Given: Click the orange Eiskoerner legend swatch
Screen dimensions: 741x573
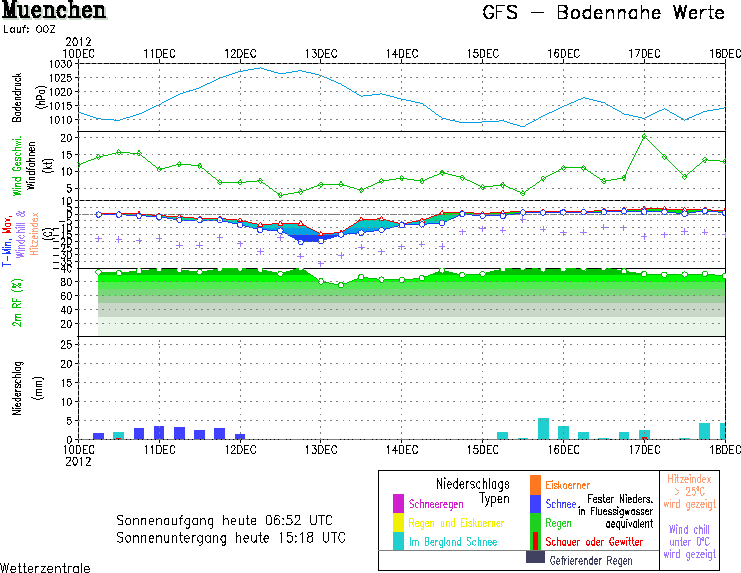Looking at the screenshot, I should (535, 485).
